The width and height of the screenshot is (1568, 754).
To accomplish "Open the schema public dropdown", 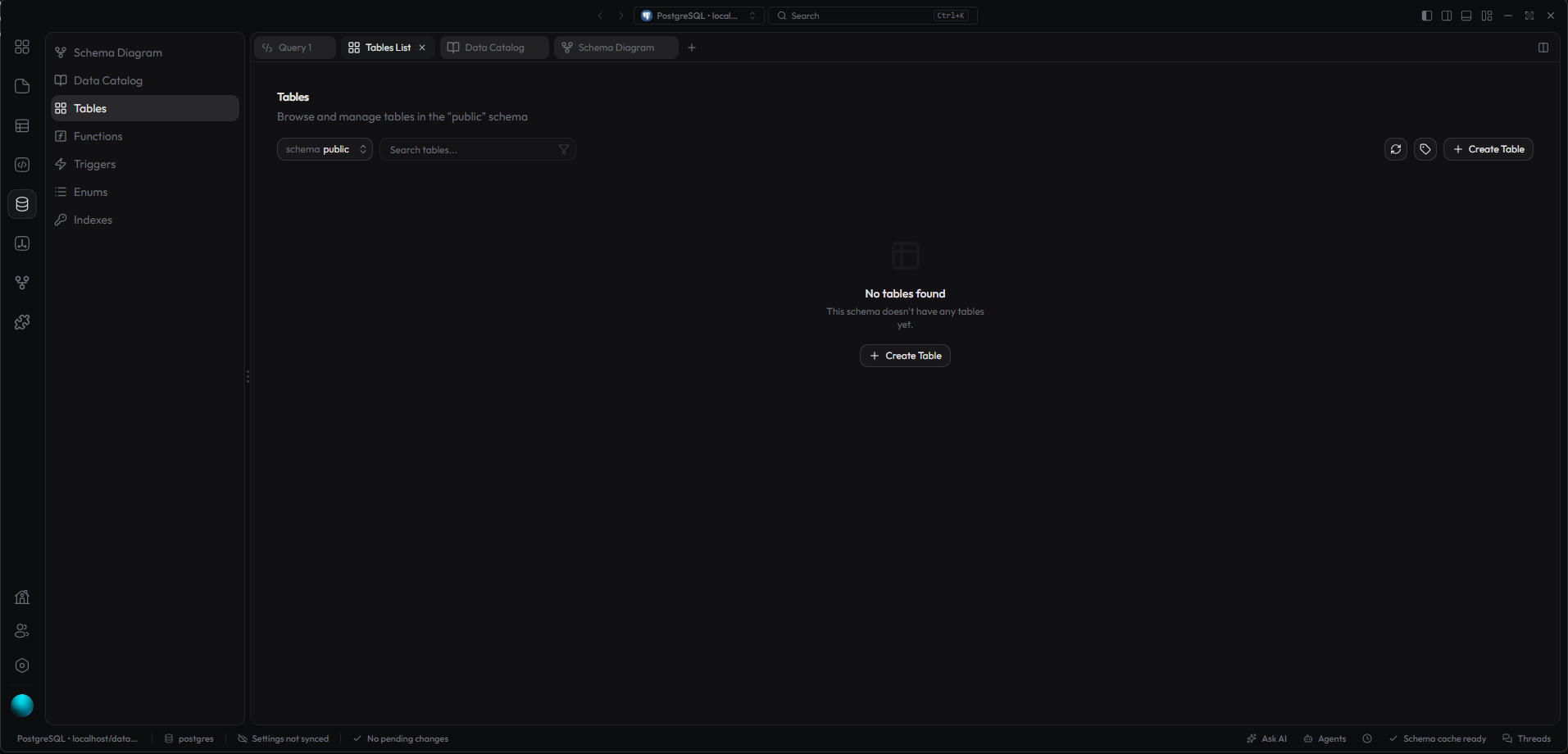I will (x=325, y=149).
